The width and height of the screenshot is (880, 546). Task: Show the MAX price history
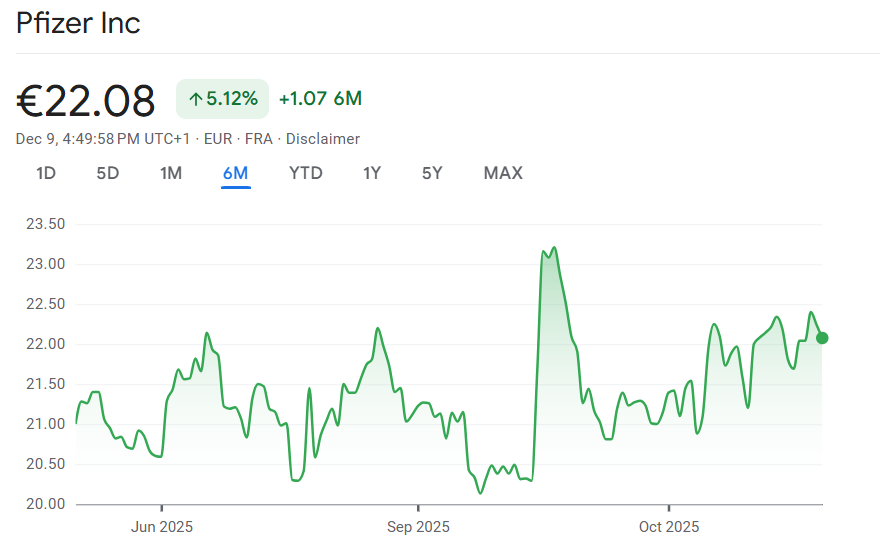click(x=503, y=173)
